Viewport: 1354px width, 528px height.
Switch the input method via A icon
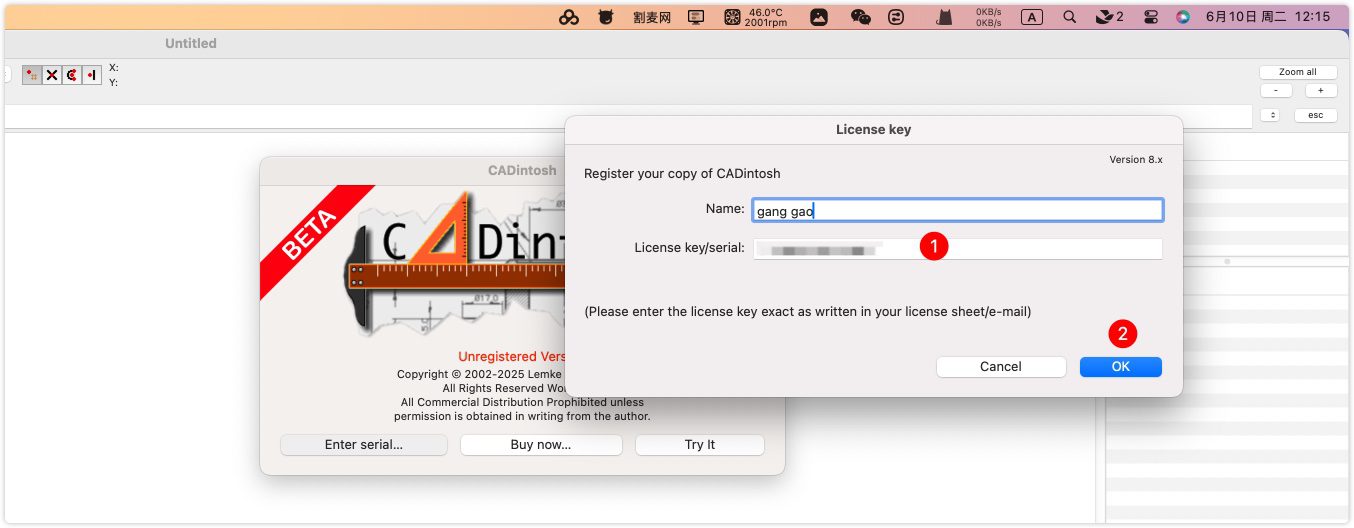coord(1032,17)
